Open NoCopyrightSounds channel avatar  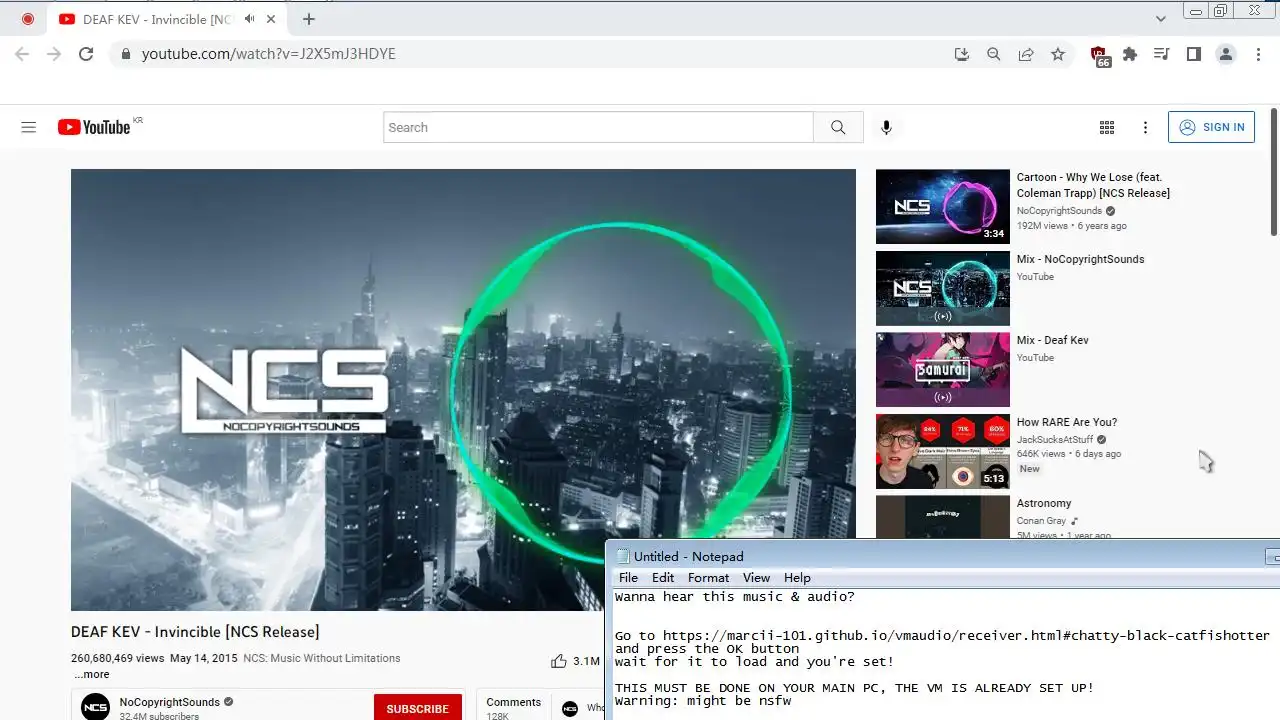[x=95, y=706]
